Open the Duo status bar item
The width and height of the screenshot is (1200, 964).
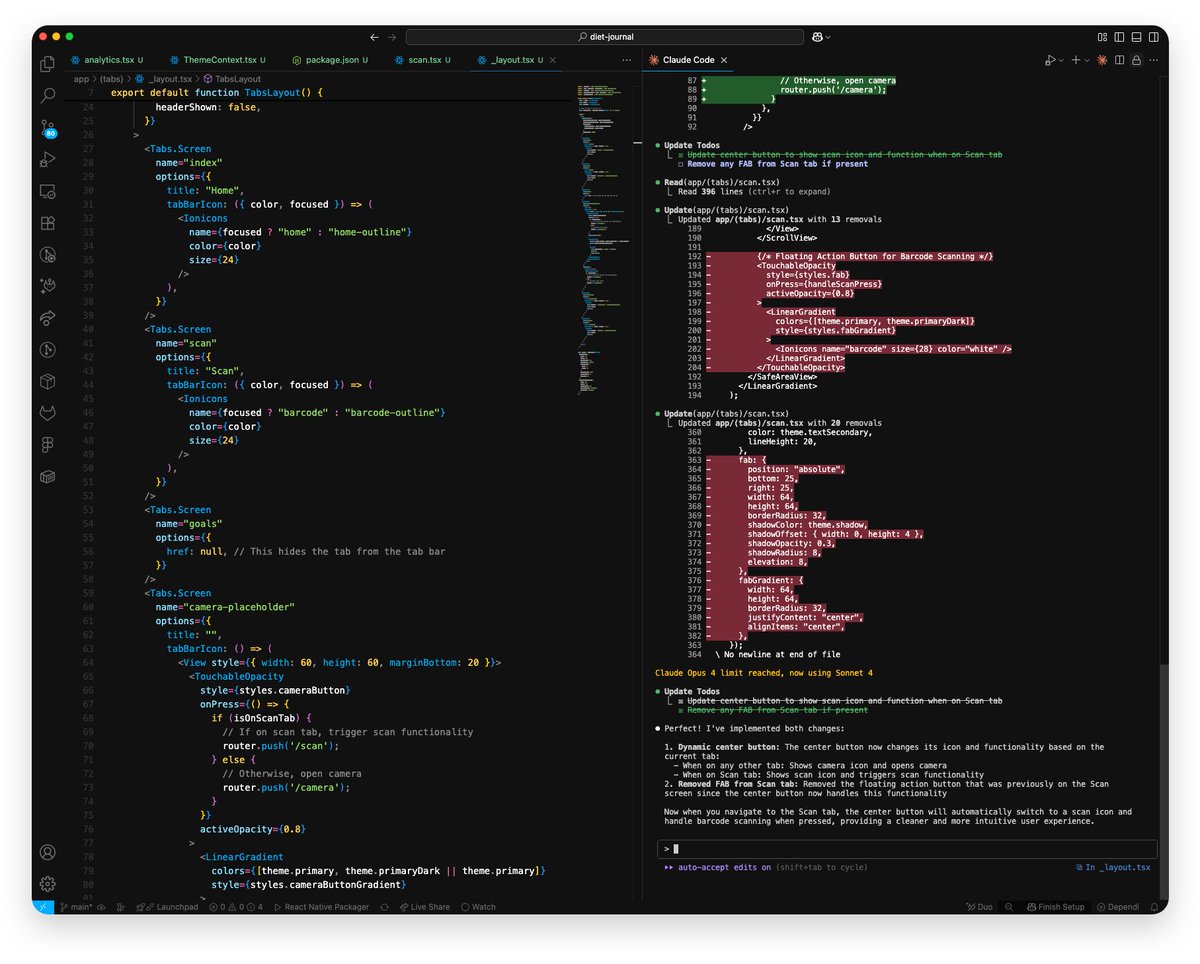(979, 907)
